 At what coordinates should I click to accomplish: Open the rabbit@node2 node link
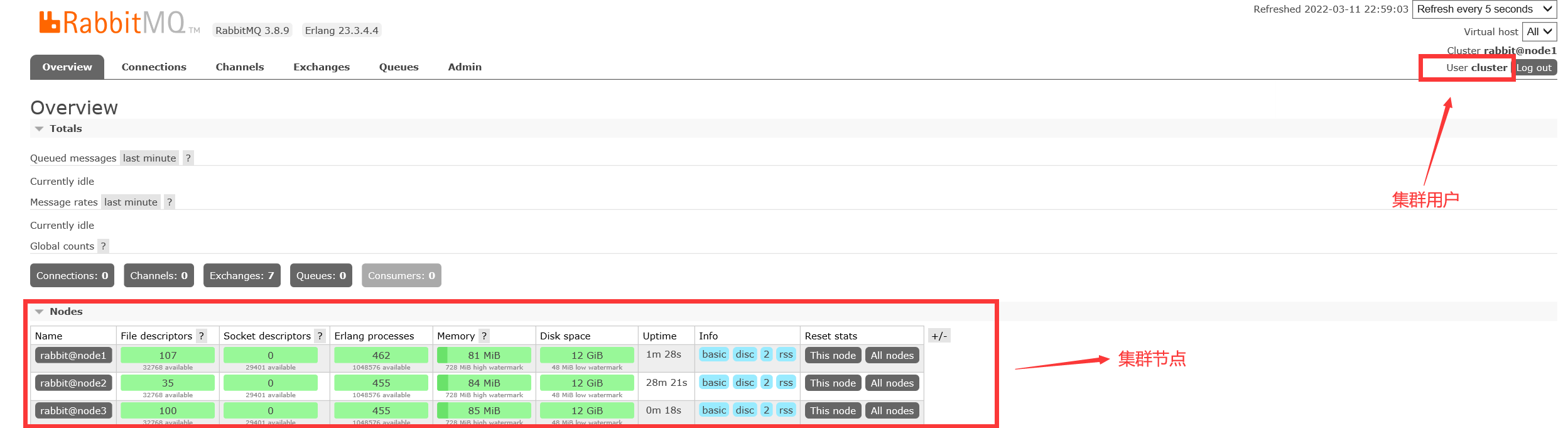coord(73,383)
